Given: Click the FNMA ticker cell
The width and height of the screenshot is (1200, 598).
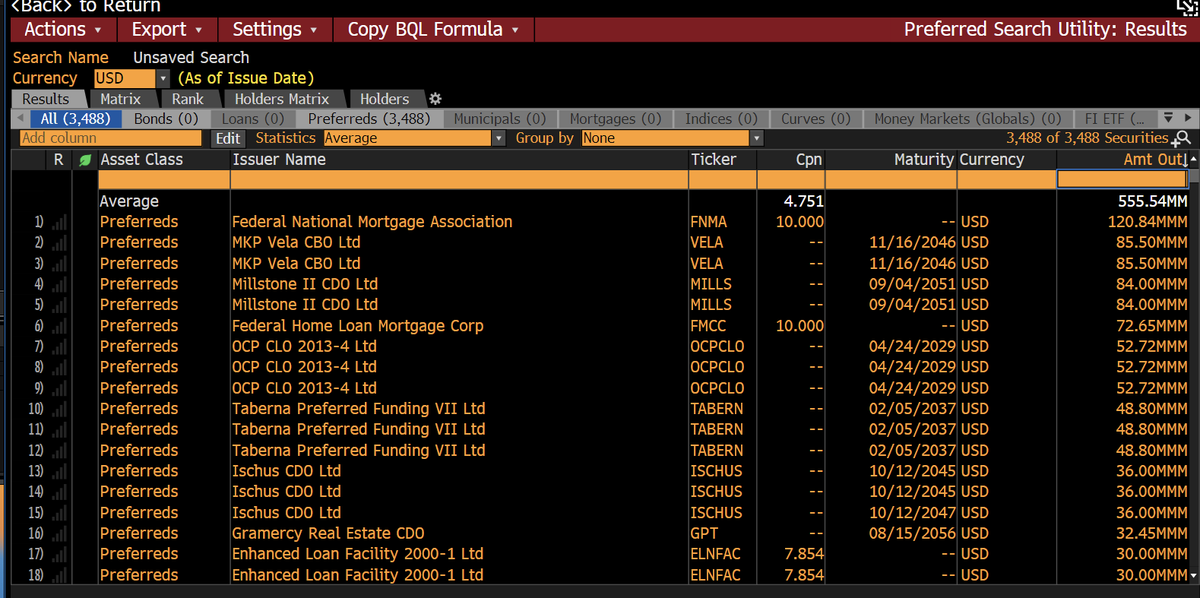Looking at the screenshot, I should click(x=709, y=222).
